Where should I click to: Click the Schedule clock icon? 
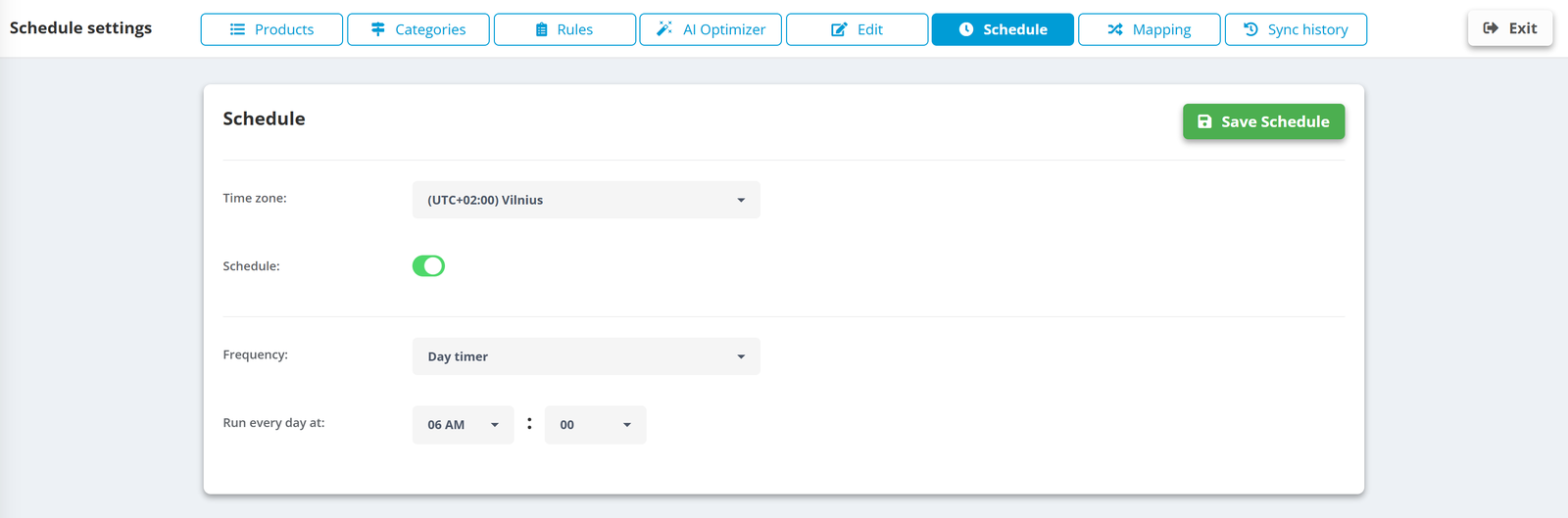coord(966,29)
